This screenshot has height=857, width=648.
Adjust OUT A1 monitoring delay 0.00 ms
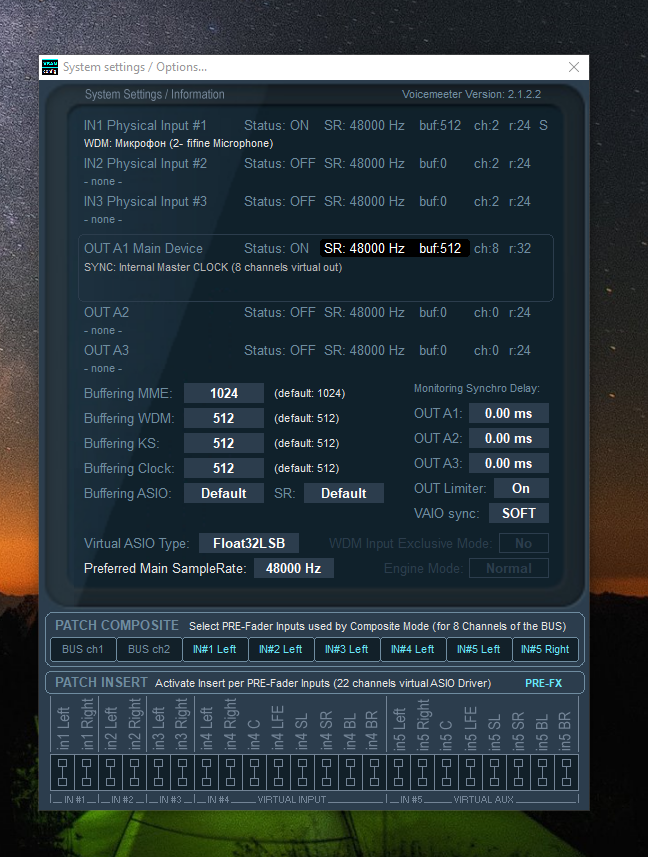tap(509, 414)
